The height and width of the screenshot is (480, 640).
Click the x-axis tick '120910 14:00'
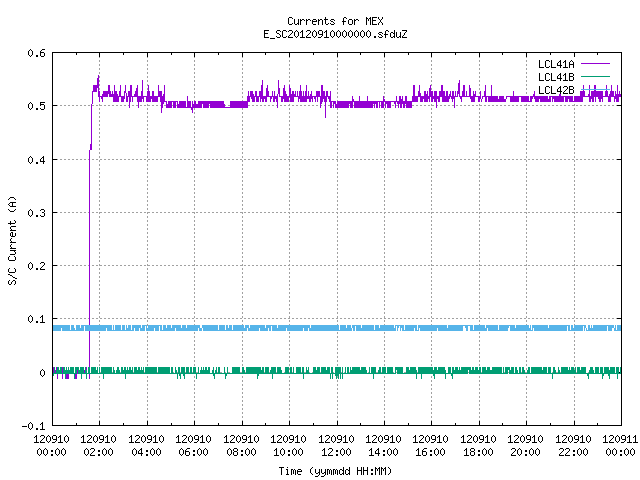(x=383, y=446)
